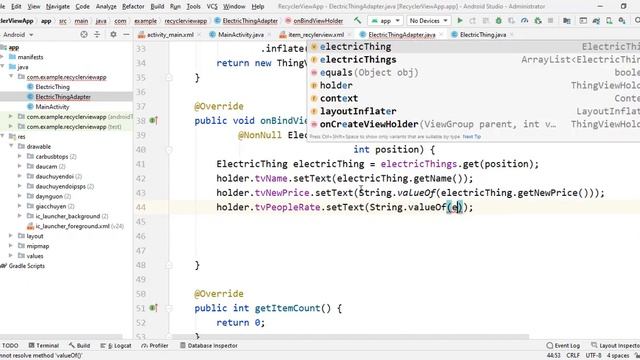Hide the Project panel with minus icon
This screenshot has height=360, width=640.
click(x=127, y=35)
